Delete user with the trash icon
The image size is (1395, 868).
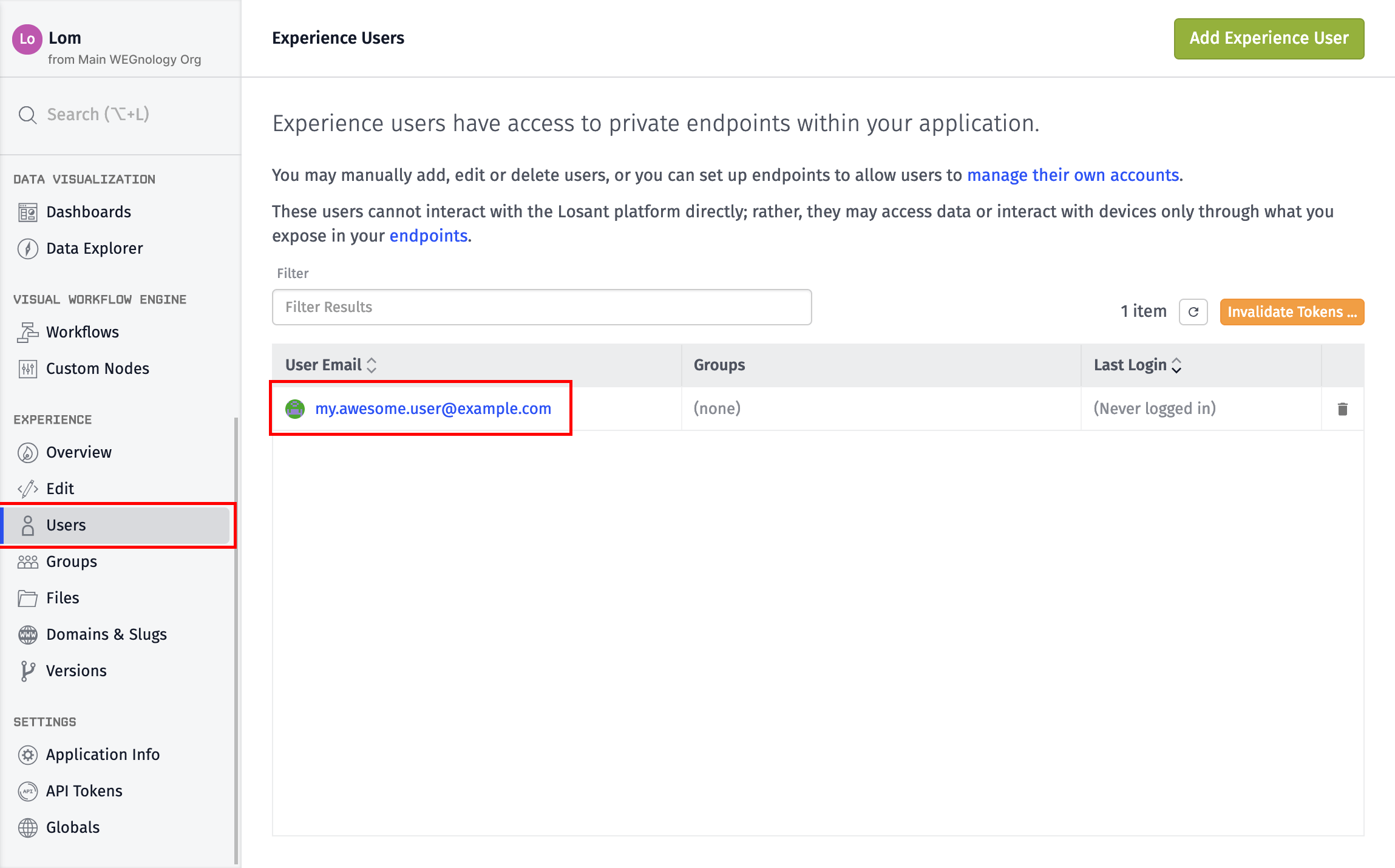[1343, 409]
